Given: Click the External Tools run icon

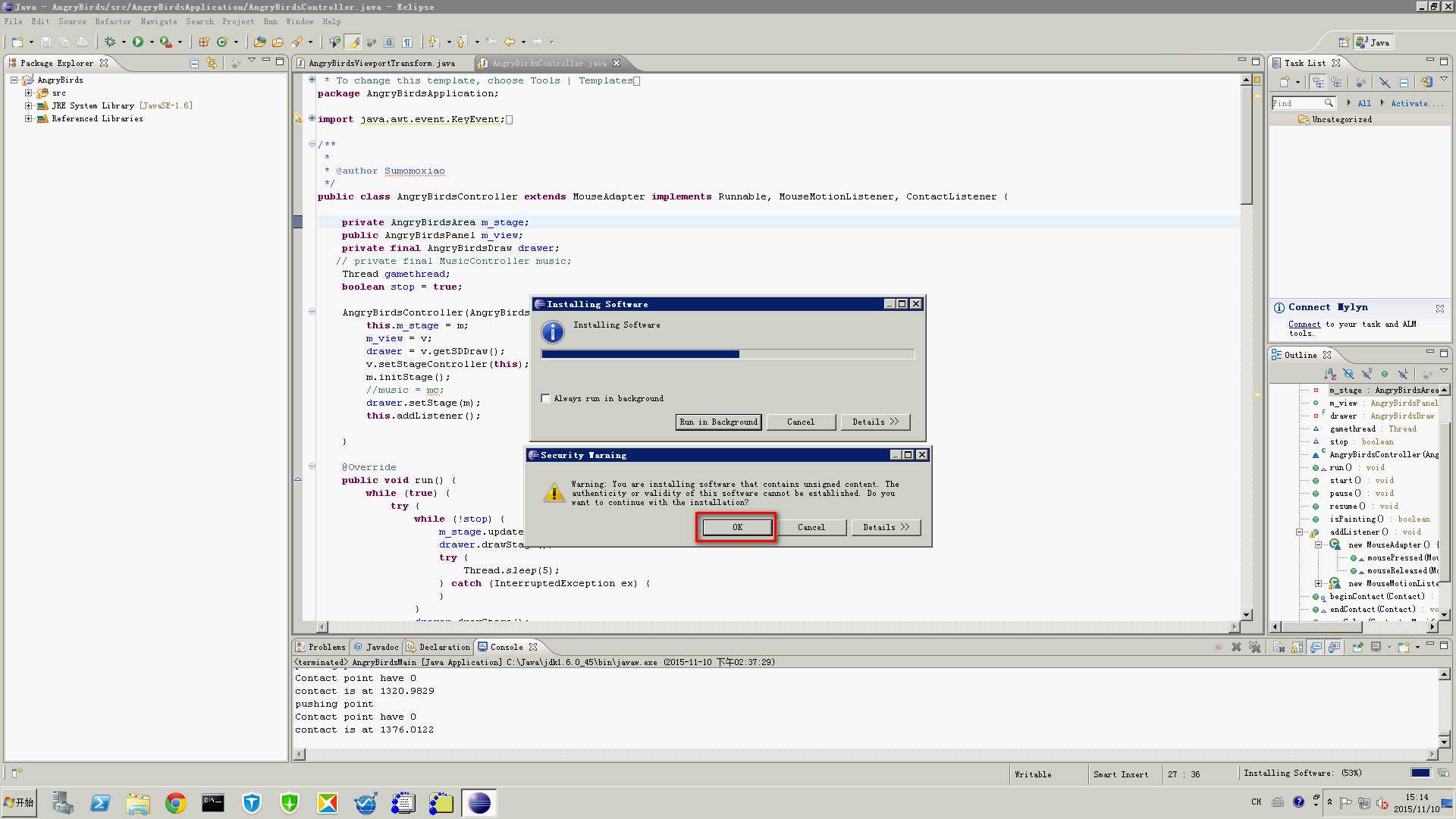Looking at the screenshot, I should tap(165, 42).
